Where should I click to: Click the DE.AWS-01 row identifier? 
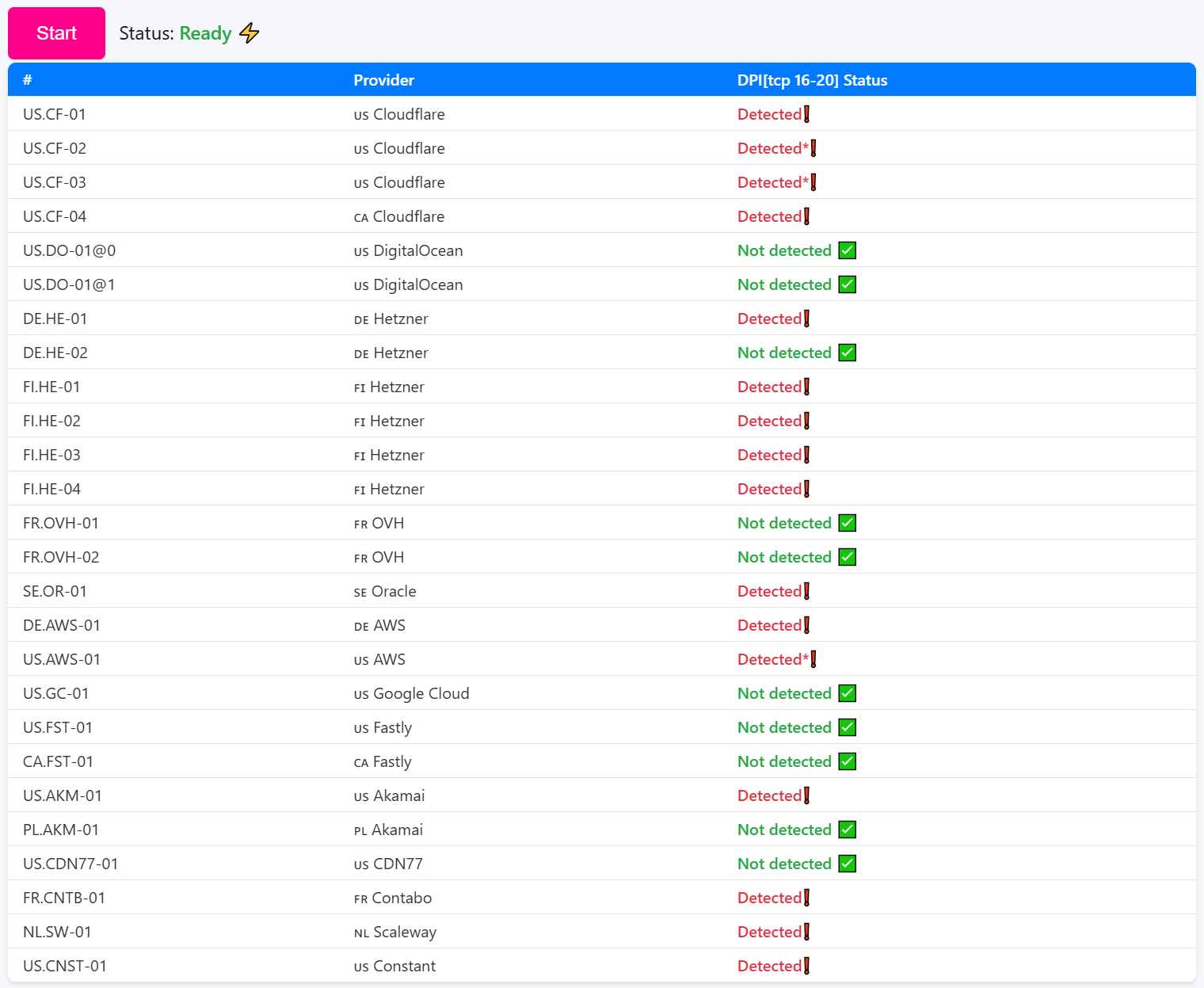click(62, 625)
